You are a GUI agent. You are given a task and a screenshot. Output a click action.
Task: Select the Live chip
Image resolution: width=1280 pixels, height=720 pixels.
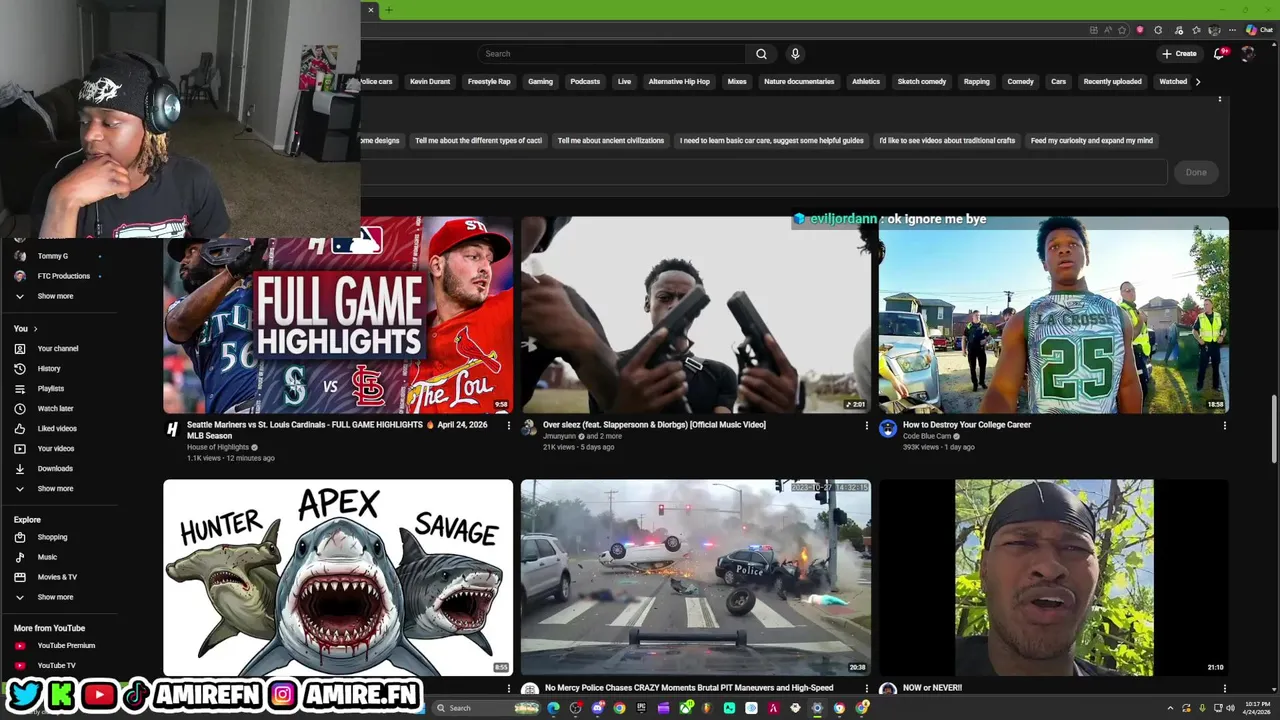[624, 82]
